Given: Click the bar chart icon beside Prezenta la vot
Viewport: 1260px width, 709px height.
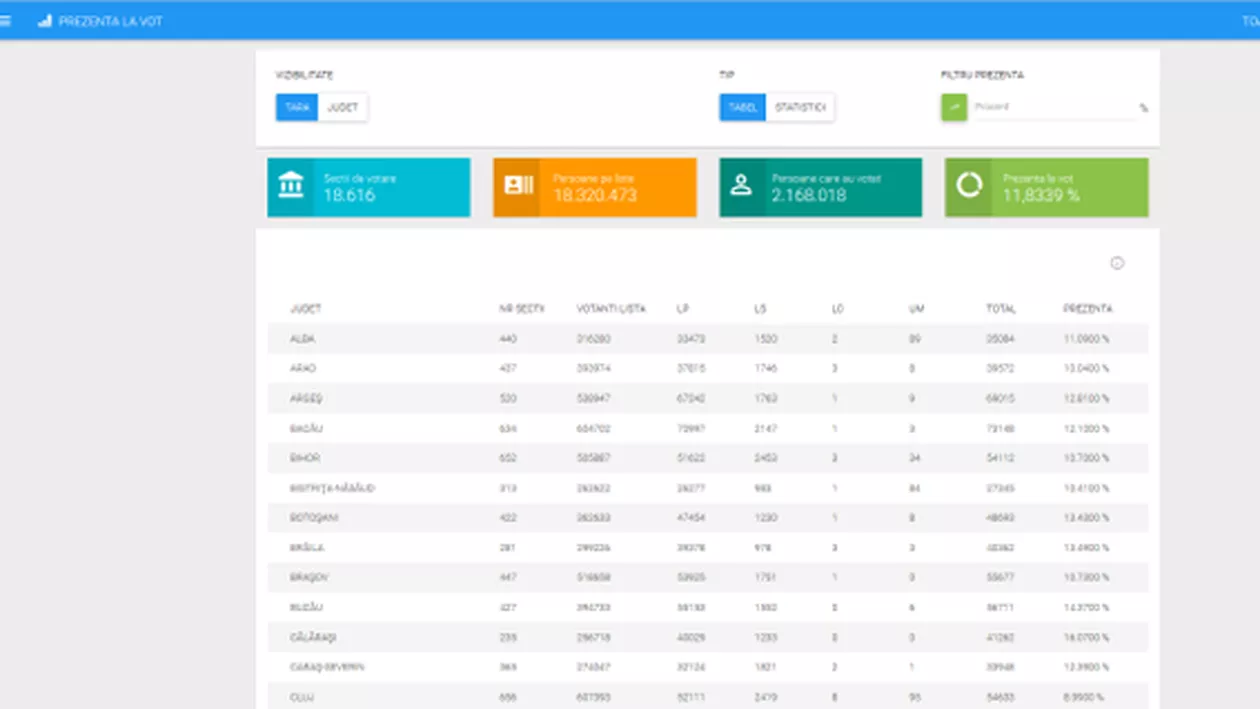Looking at the screenshot, I should [x=44, y=21].
